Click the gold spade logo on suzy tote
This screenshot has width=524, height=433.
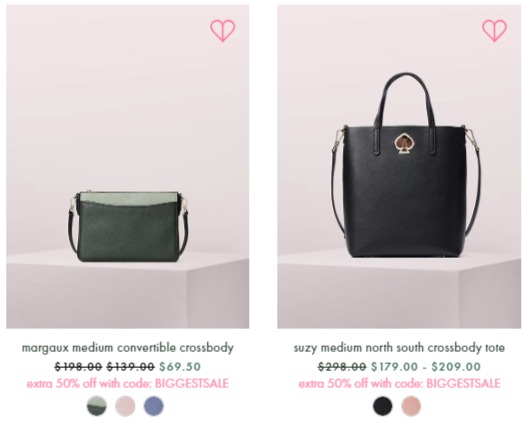point(405,144)
